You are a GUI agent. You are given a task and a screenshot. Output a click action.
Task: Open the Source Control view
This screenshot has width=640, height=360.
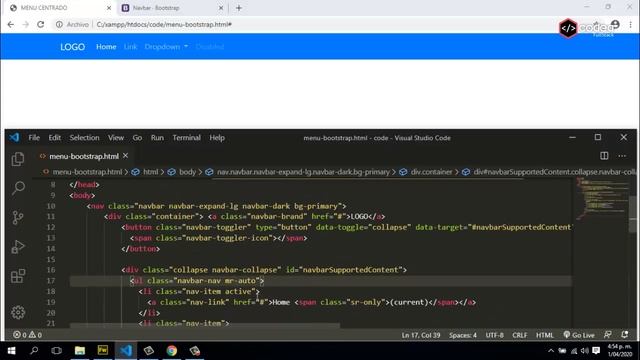click(x=18, y=218)
